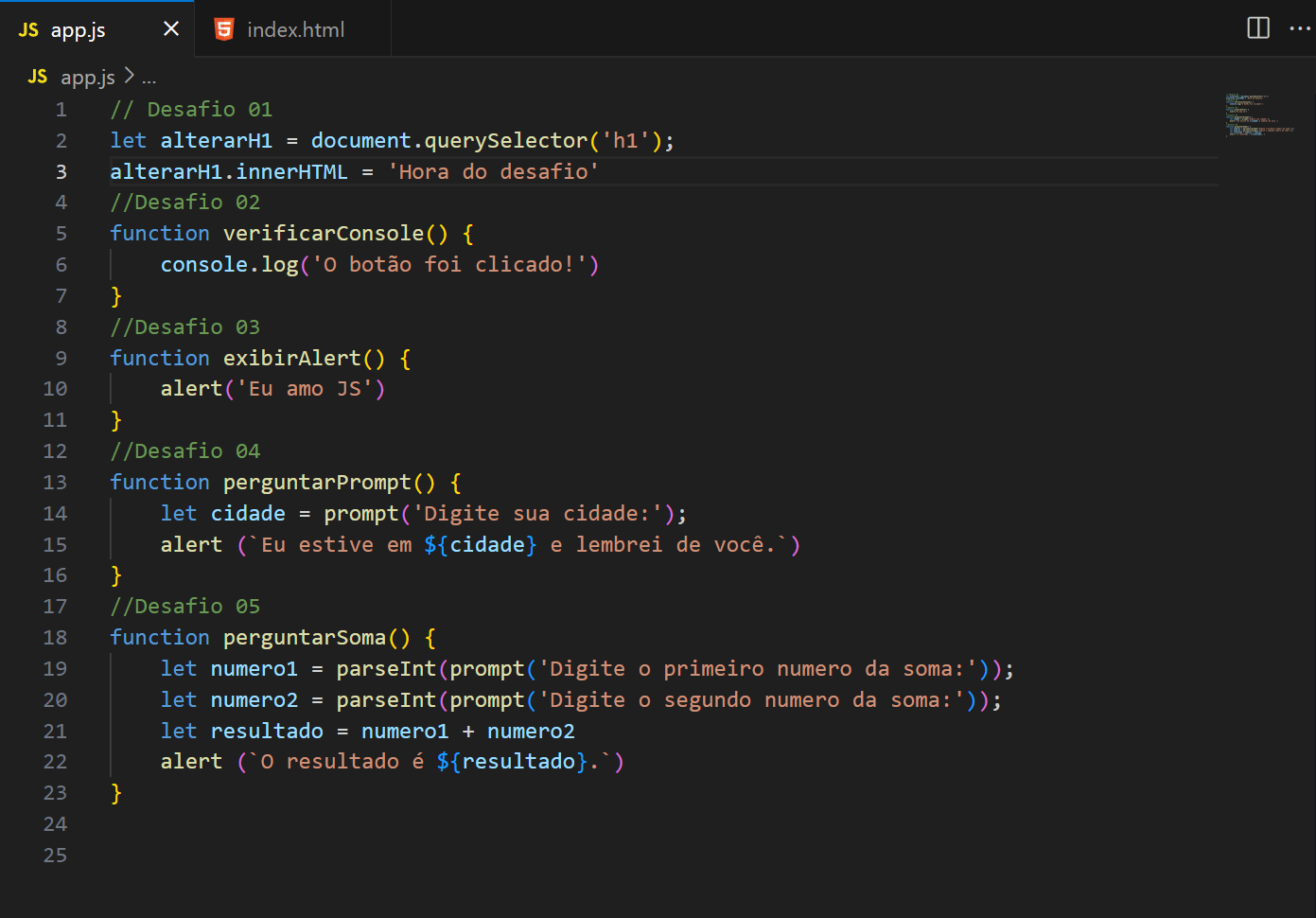Split the editor to the right

[x=1258, y=28]
